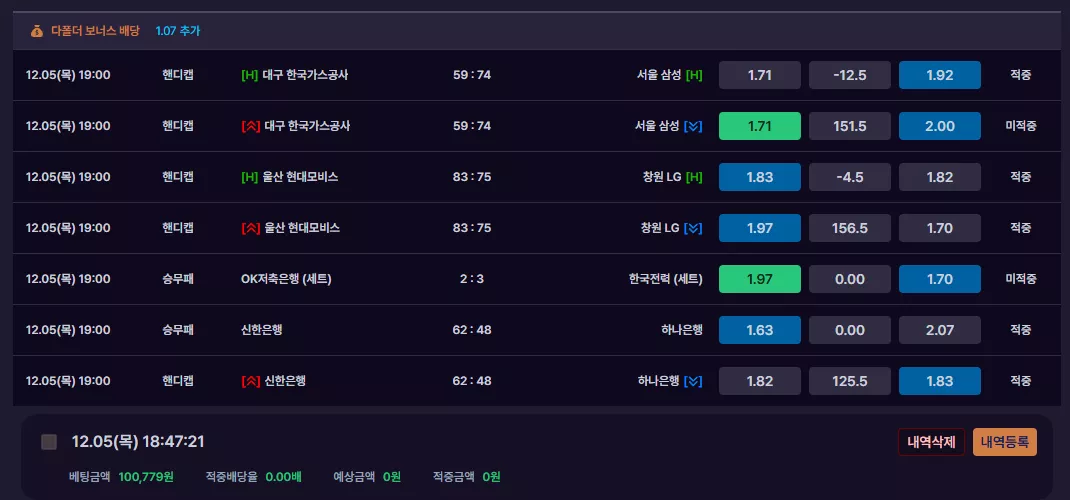The image size is (1070, 500).
Task: Click 0.00 draw value in the 1.63 row
Action: (850, 330)
